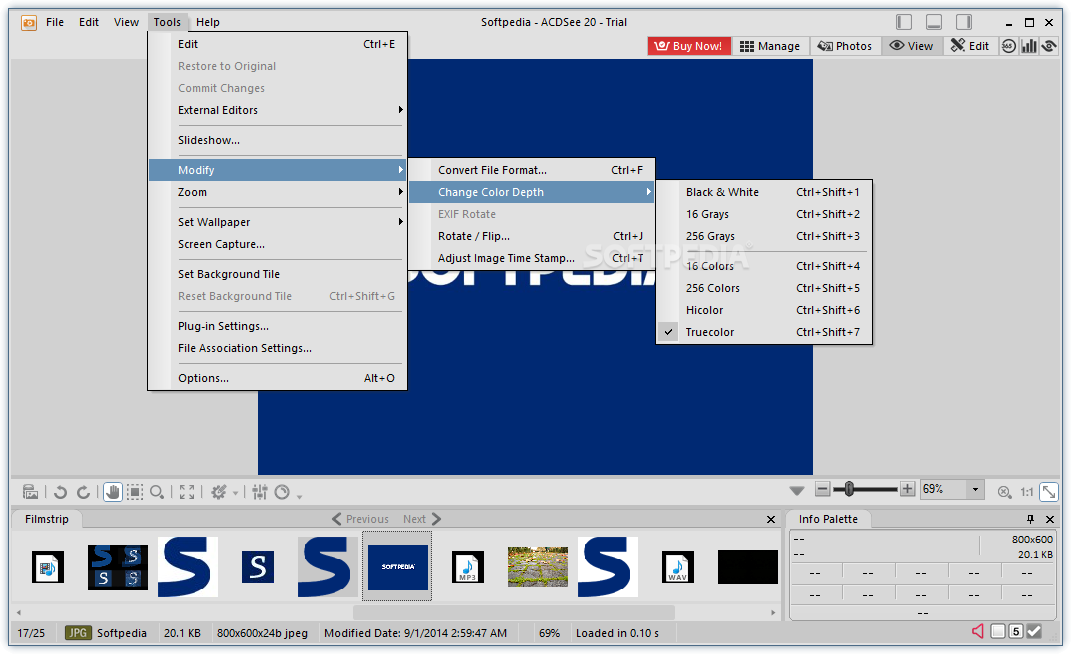This screenshot has width=1071, height=654.
Task: Select the checked Truecolor option
Action: click(x=764, y=331)
